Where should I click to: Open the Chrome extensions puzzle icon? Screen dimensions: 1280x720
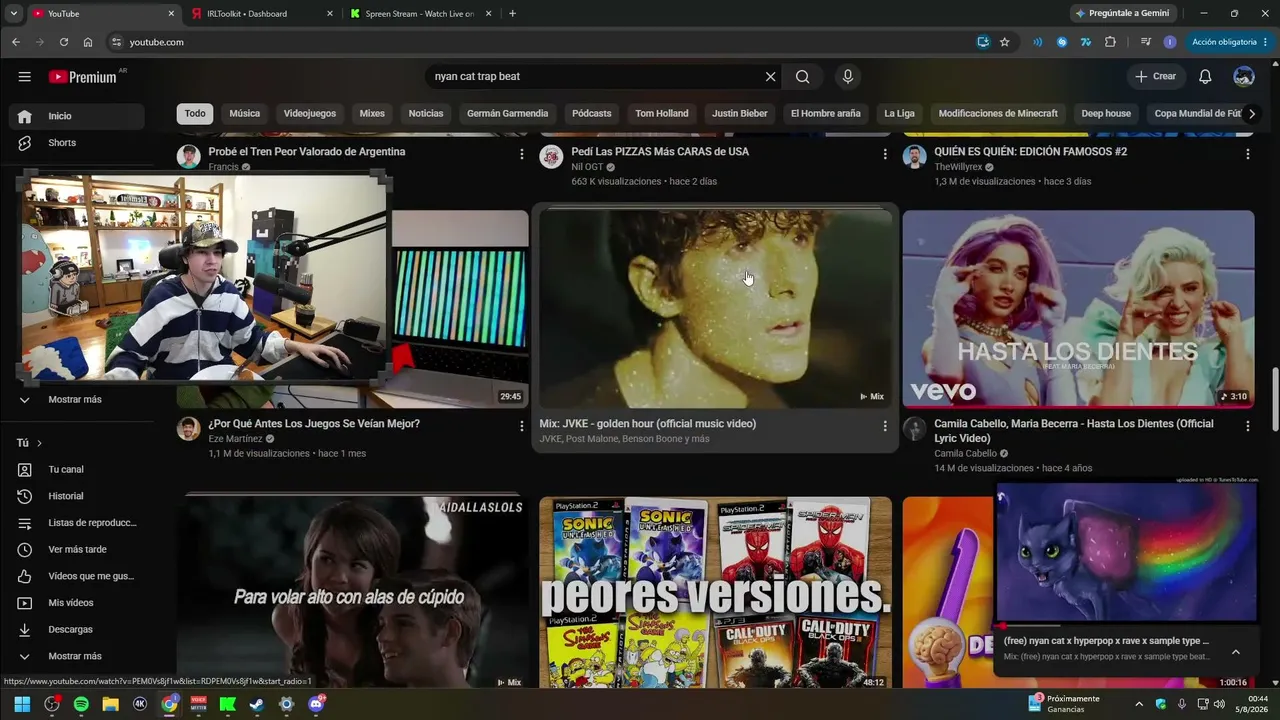1110,42
